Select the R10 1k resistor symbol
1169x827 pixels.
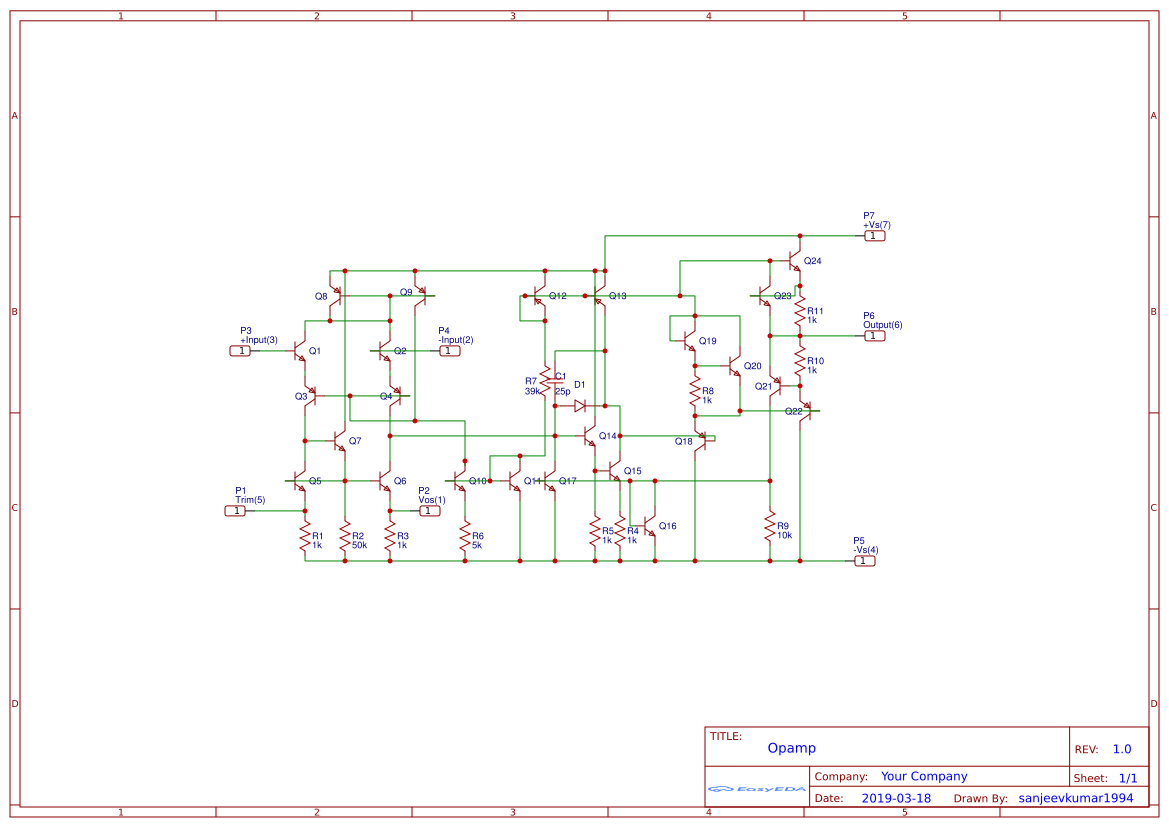pos(800,362)
